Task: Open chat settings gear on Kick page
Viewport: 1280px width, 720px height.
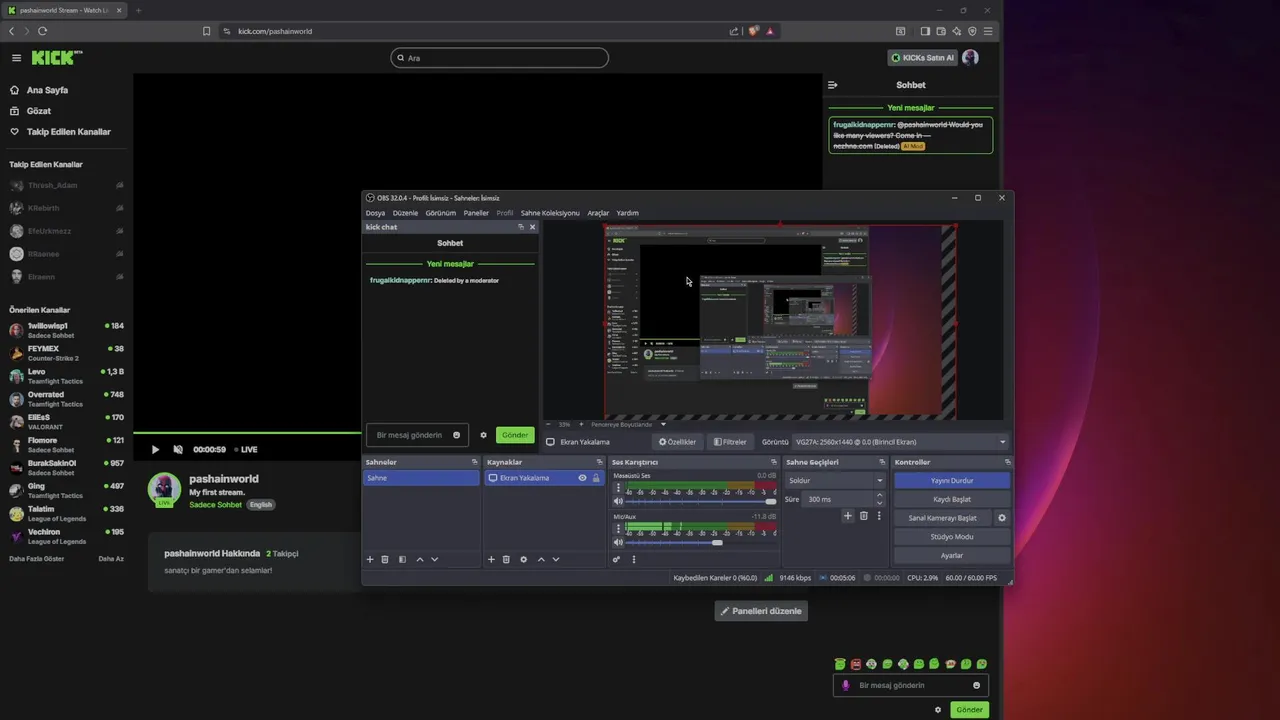Action: [938, 709]
